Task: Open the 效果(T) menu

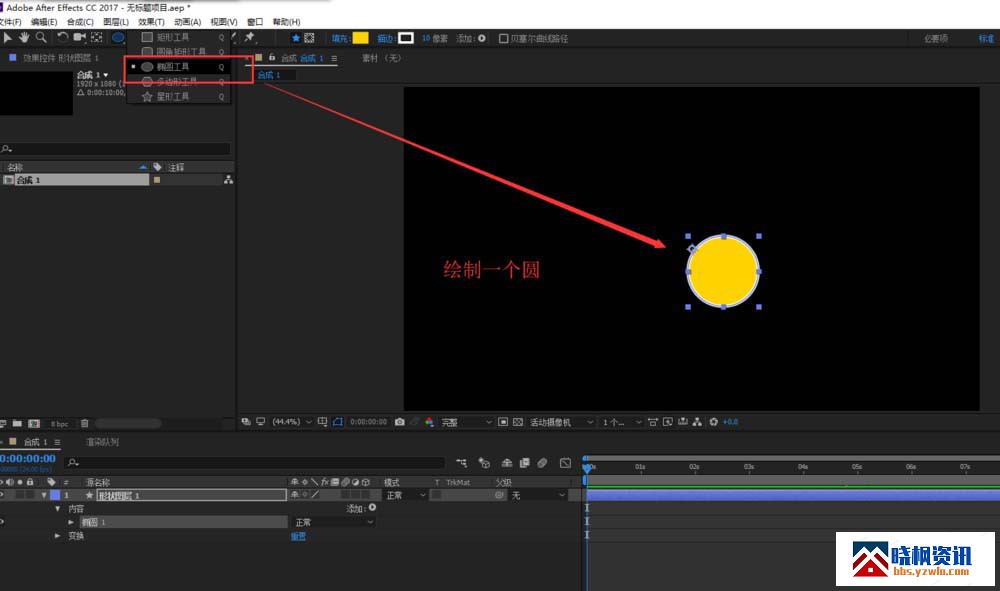Action: tap(151, 22)
